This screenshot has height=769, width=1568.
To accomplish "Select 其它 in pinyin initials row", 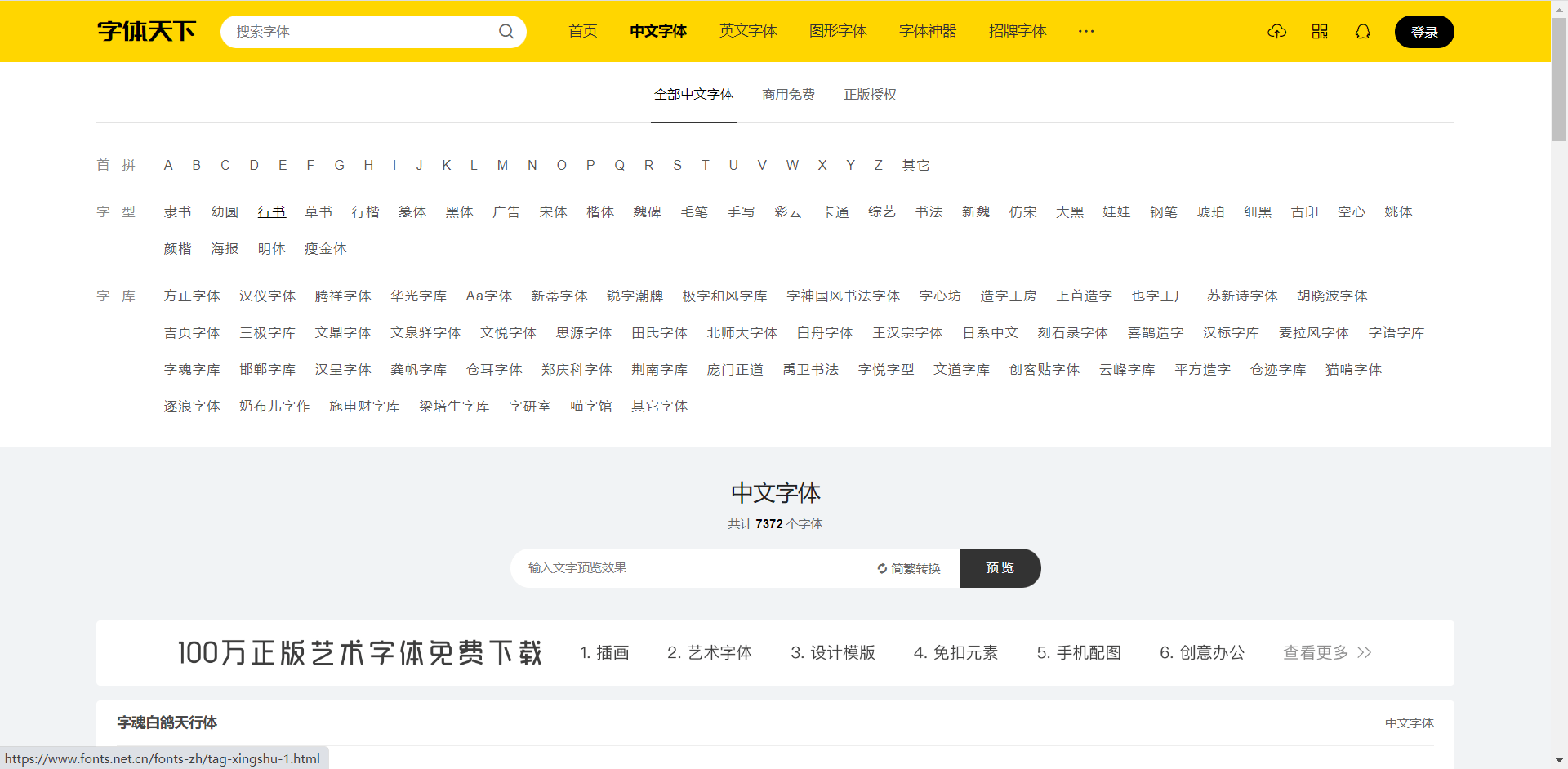I will pyautogui.click(x=915, y=165).
